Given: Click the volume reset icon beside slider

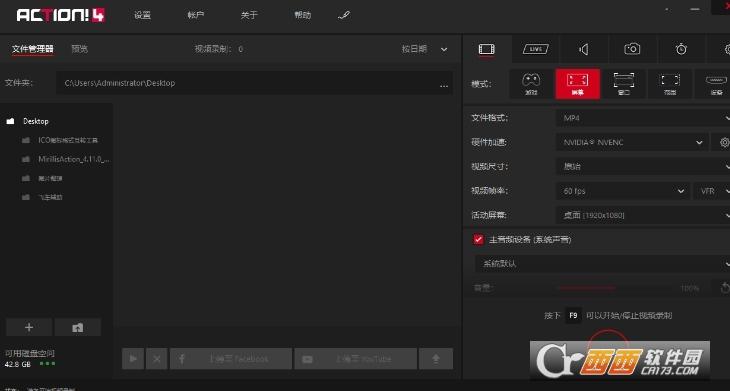Looking at the screenshot, I should tap(725, 288).
